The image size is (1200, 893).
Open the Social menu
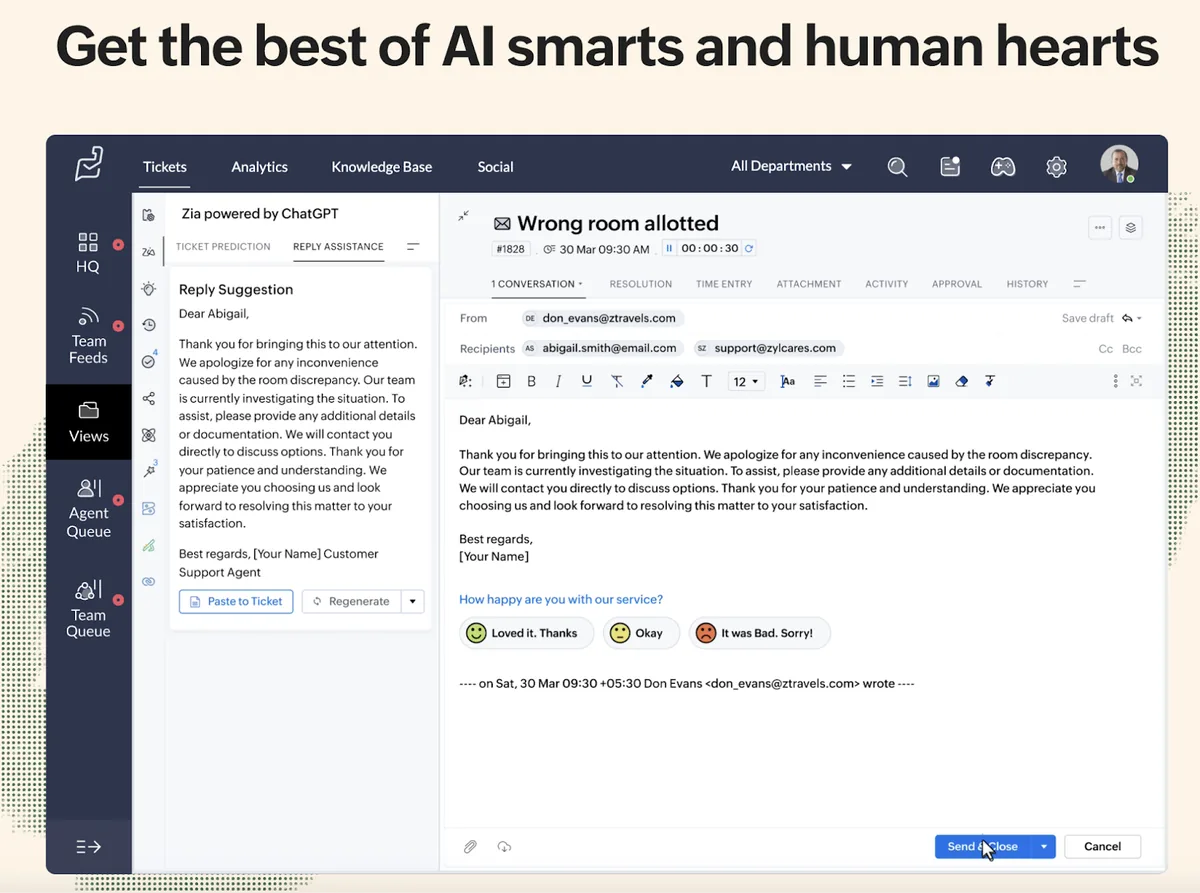coord(495,167)
